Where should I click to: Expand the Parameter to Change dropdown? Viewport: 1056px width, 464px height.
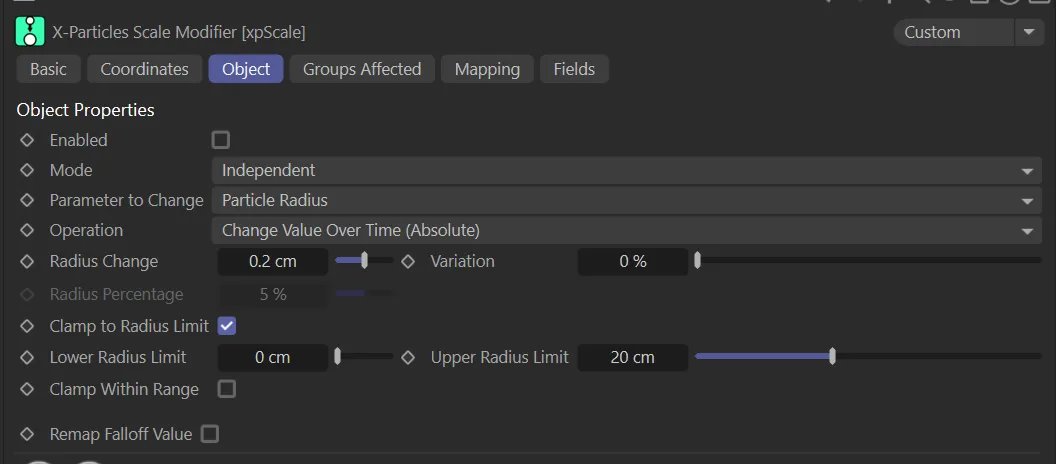tap(626, 200)
